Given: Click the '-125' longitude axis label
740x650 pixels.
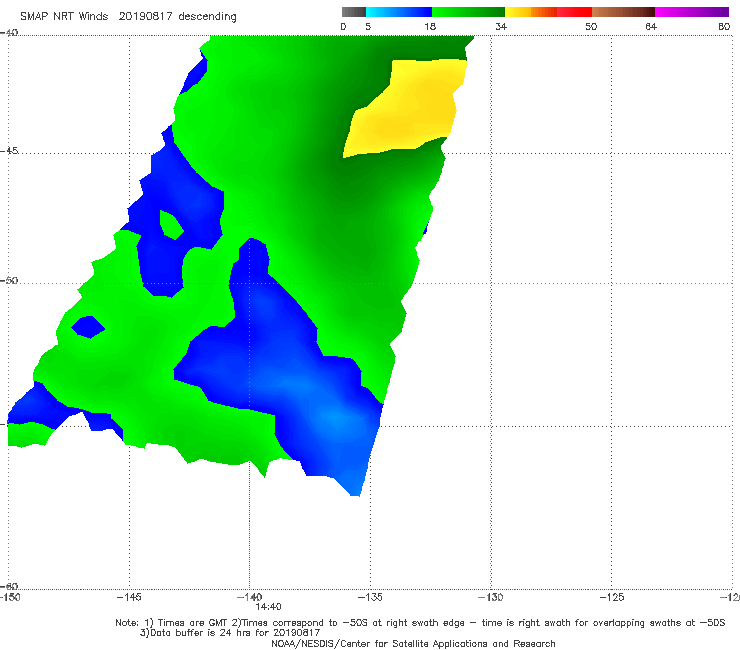Looking at the screenshot, I should point(611,597).
